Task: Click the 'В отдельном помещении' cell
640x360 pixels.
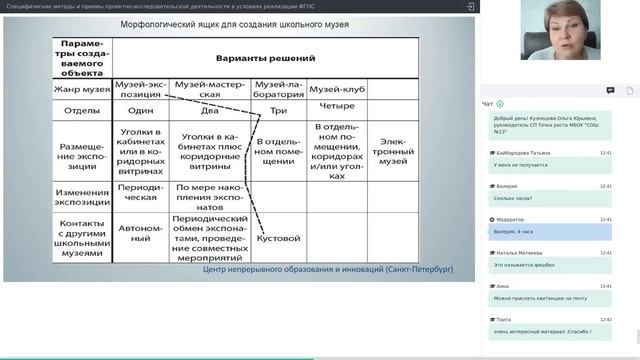Action: point(279,151)
